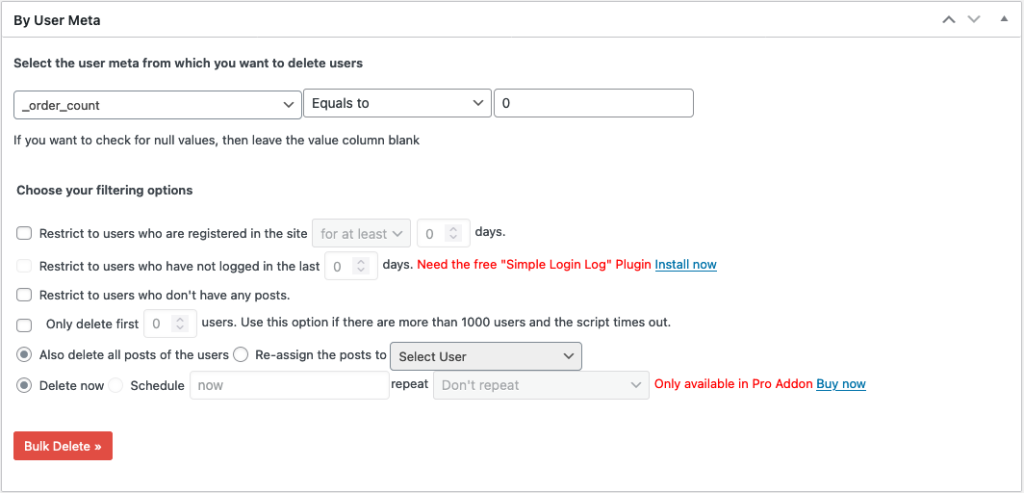The image size is (1024, 493).
Task: Enable restrict to registered users checkbox
Action: point(24,233)
